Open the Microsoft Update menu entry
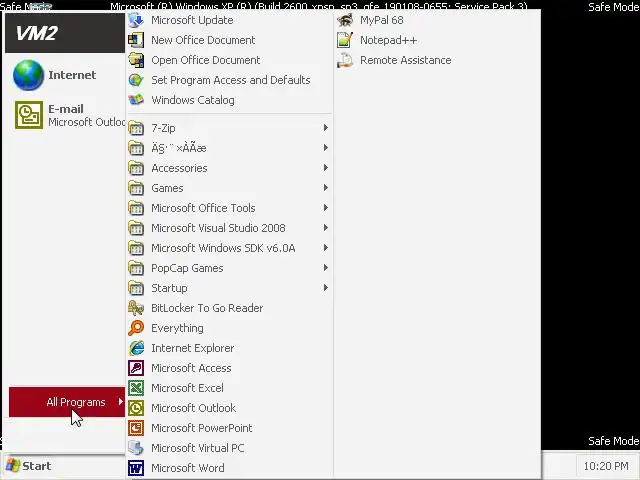The image size is (640, 480). coord(229,20)
